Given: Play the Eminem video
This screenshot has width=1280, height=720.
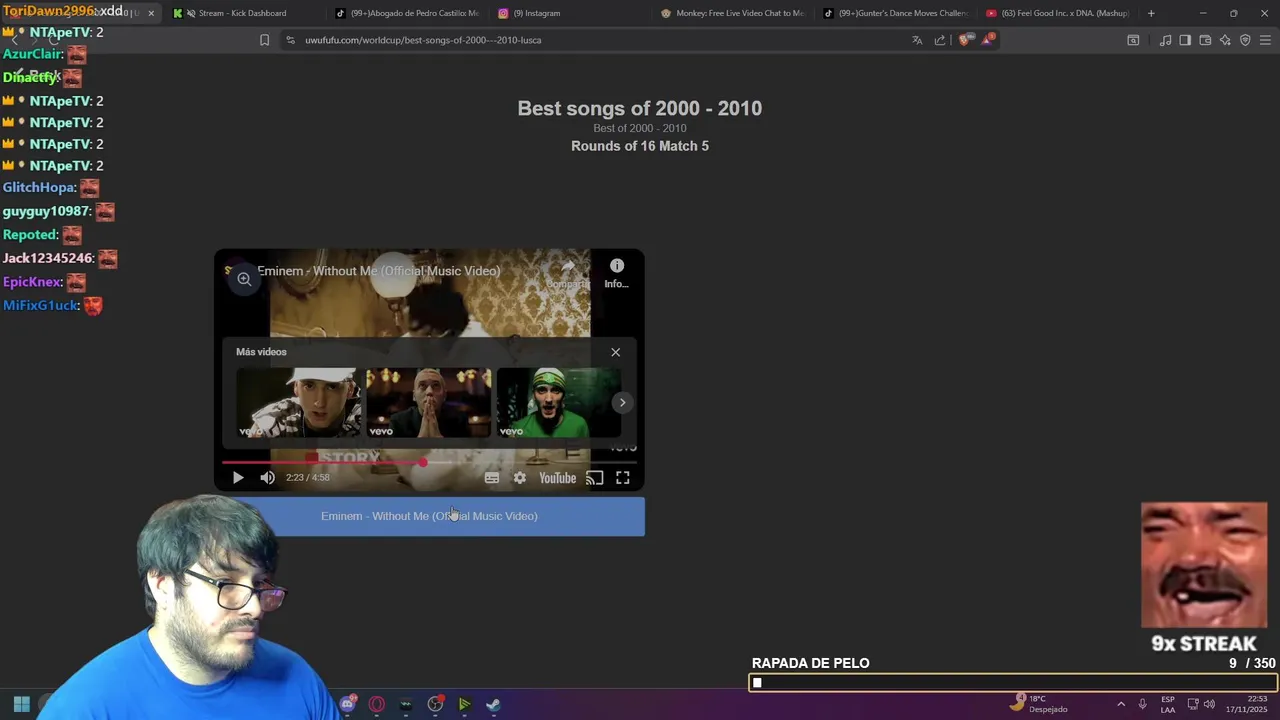Looking at the screenshot, I should click(x=238, y=478).
